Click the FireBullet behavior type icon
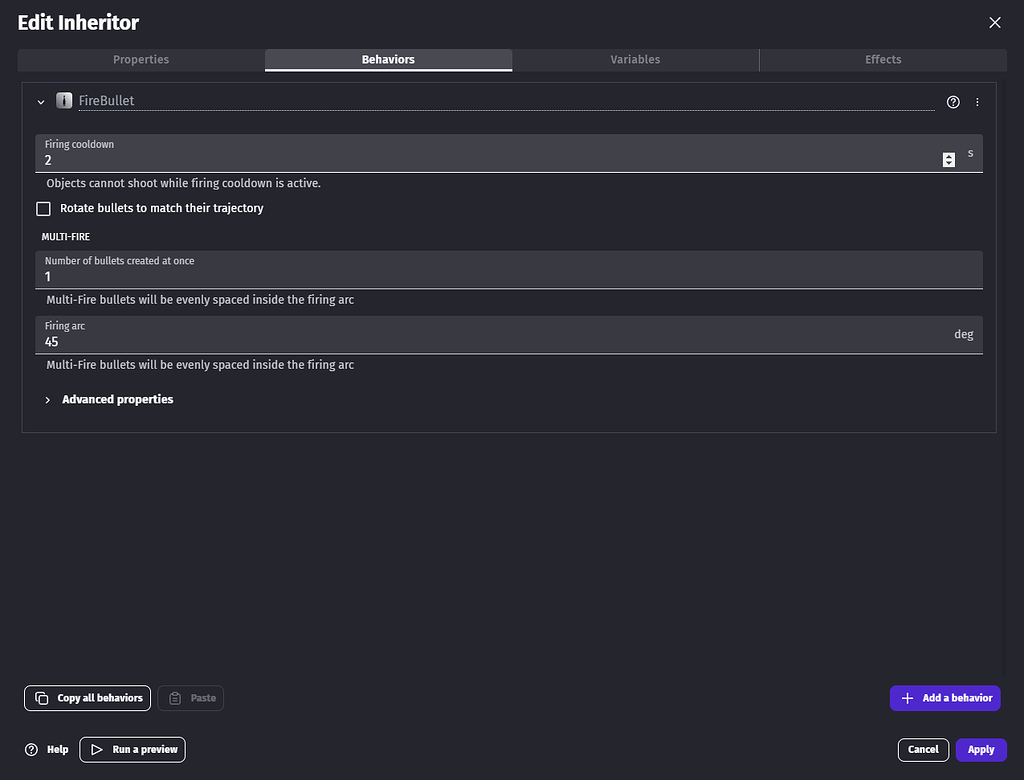 coord(64,101)
